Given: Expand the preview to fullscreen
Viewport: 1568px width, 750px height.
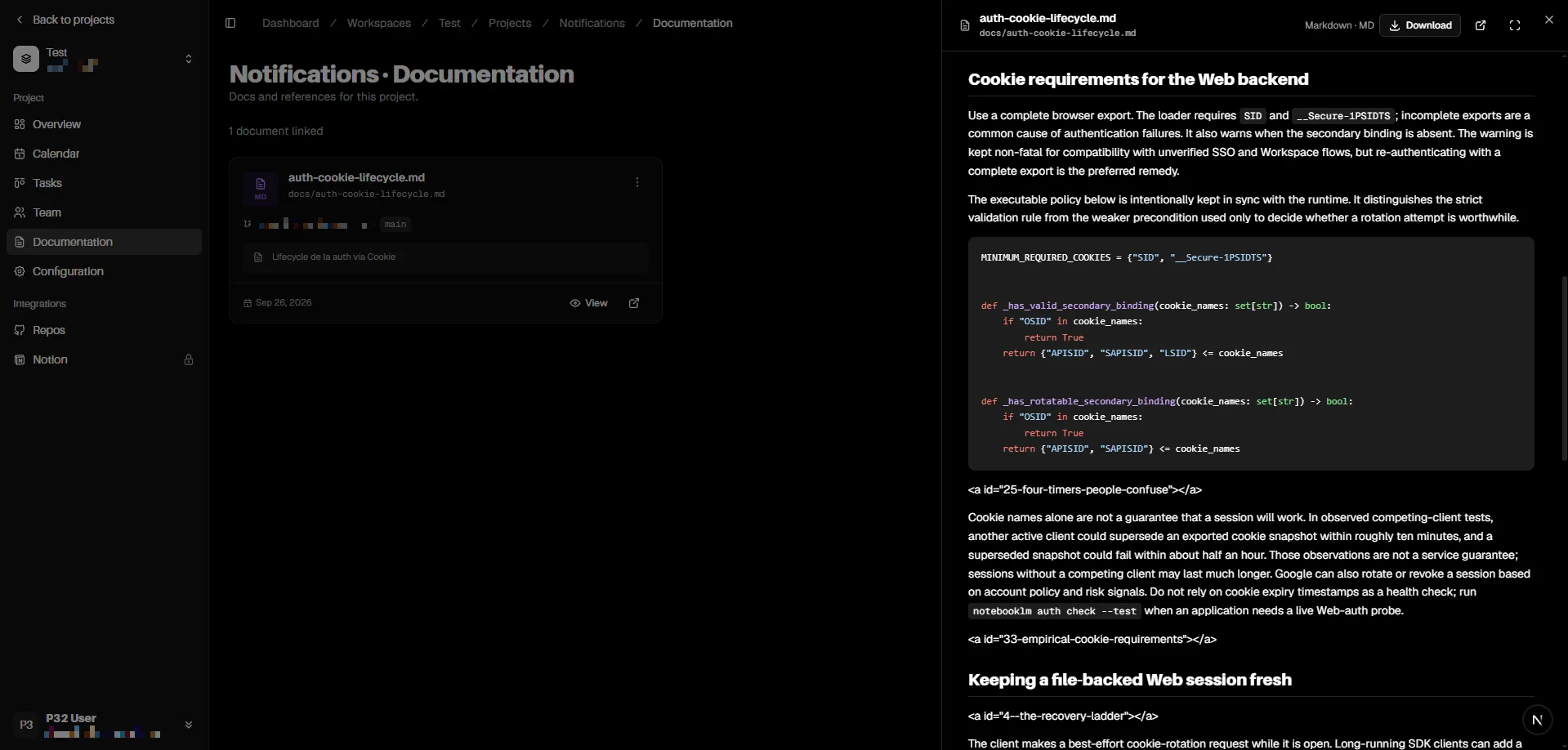Looking at the screenshot, I should [x=1515, y=25].
